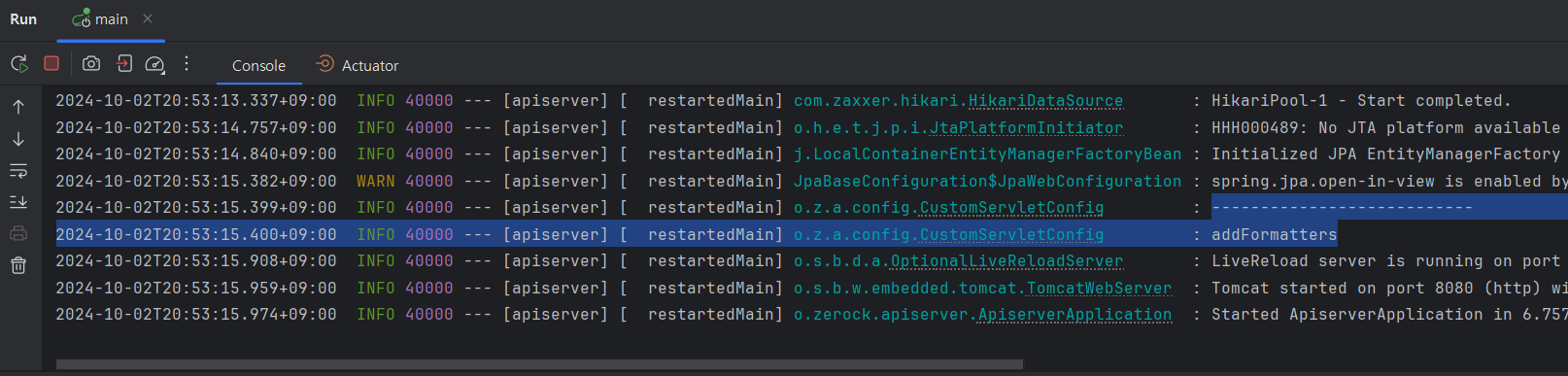Click the WARN log level text

(375, 181)
